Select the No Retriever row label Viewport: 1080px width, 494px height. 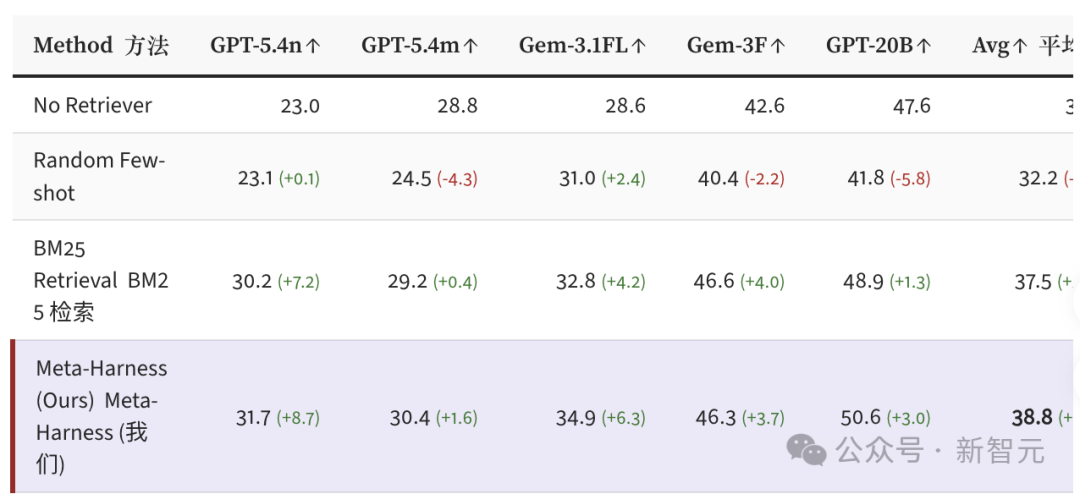pyautogui.click(x=93, y=105)
